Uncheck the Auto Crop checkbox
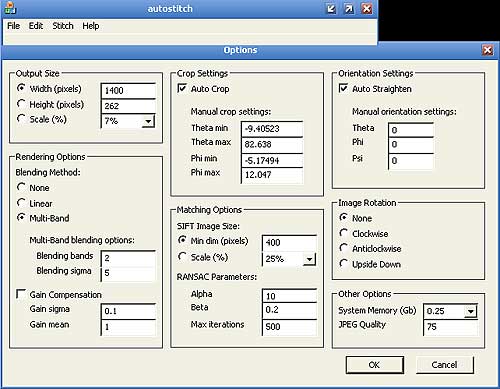The height and width of the screenshot is (389, 500). (x=182, y=88)
